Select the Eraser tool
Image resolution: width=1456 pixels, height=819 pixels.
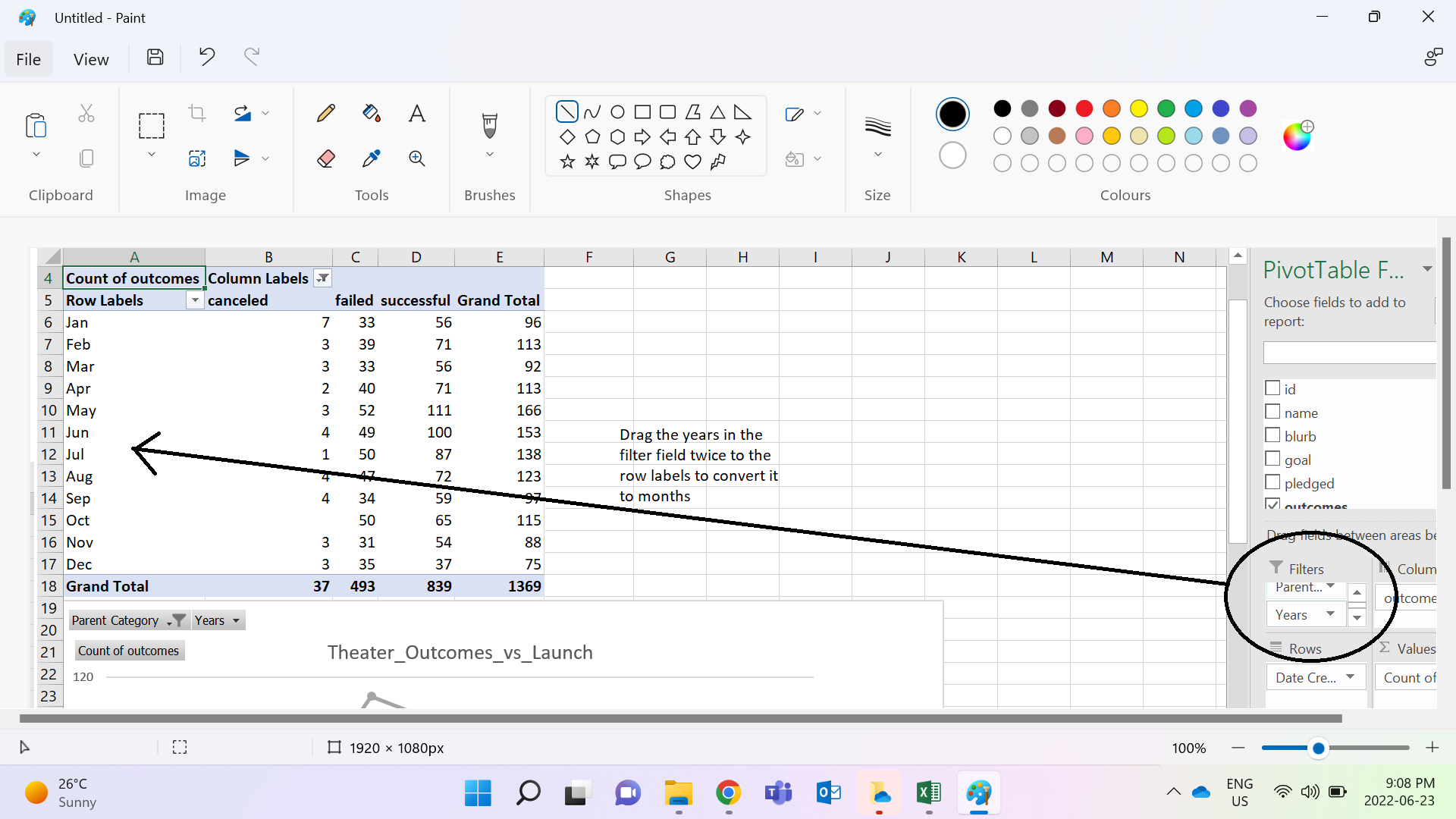[326, 158]
